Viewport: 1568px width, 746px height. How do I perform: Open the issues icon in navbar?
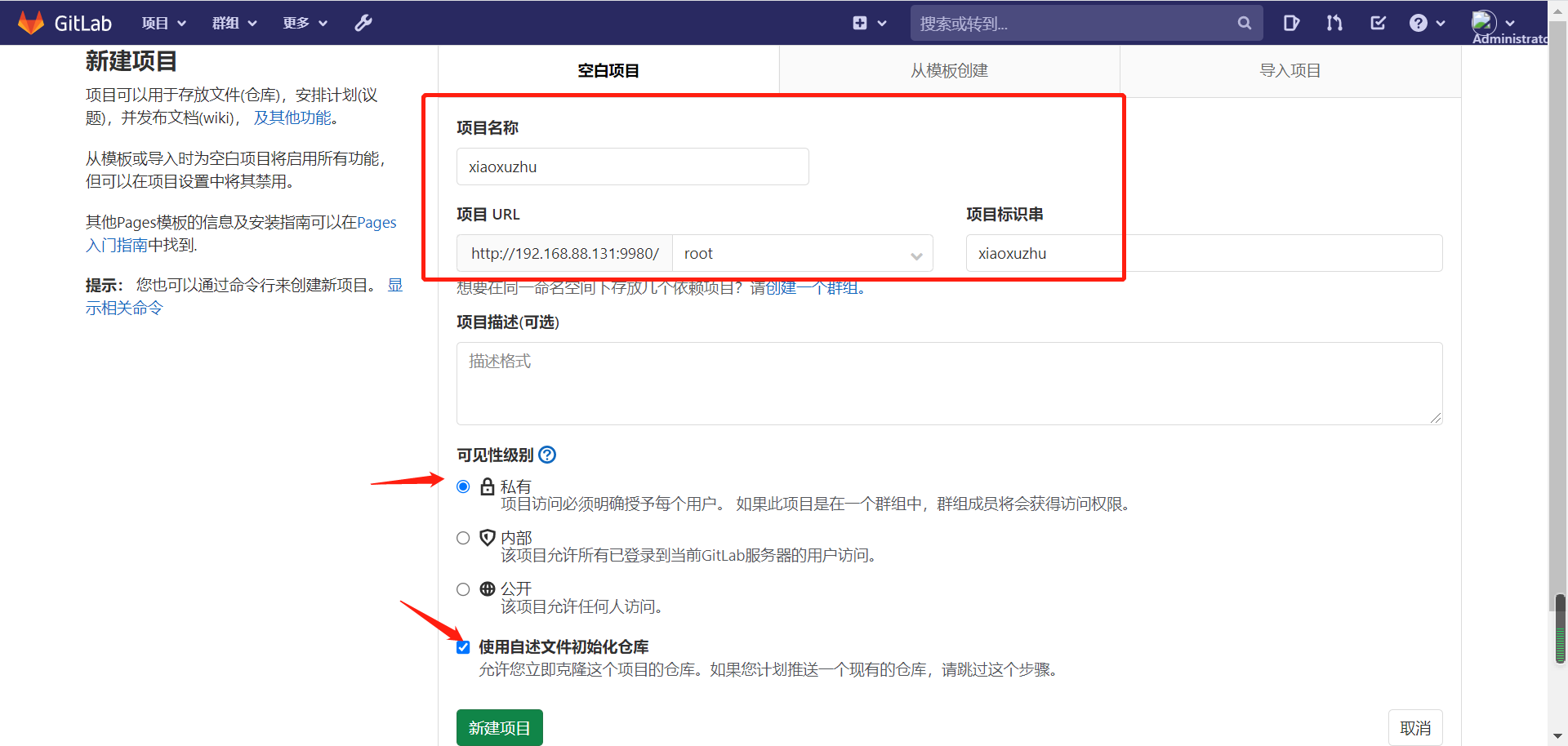click(x=1291, y=23)
